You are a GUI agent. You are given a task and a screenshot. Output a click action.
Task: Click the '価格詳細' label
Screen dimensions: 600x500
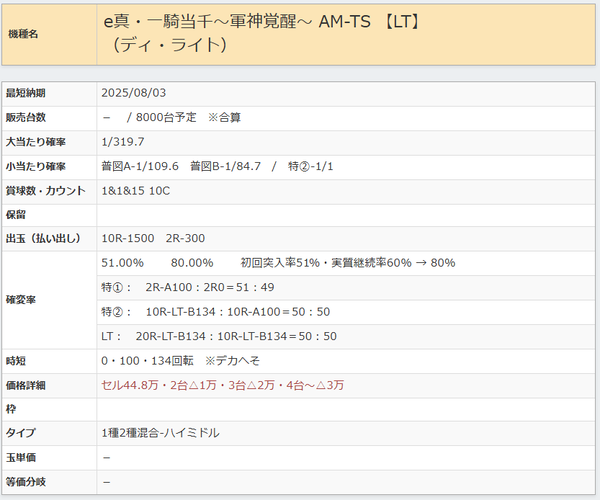point(25,385)
